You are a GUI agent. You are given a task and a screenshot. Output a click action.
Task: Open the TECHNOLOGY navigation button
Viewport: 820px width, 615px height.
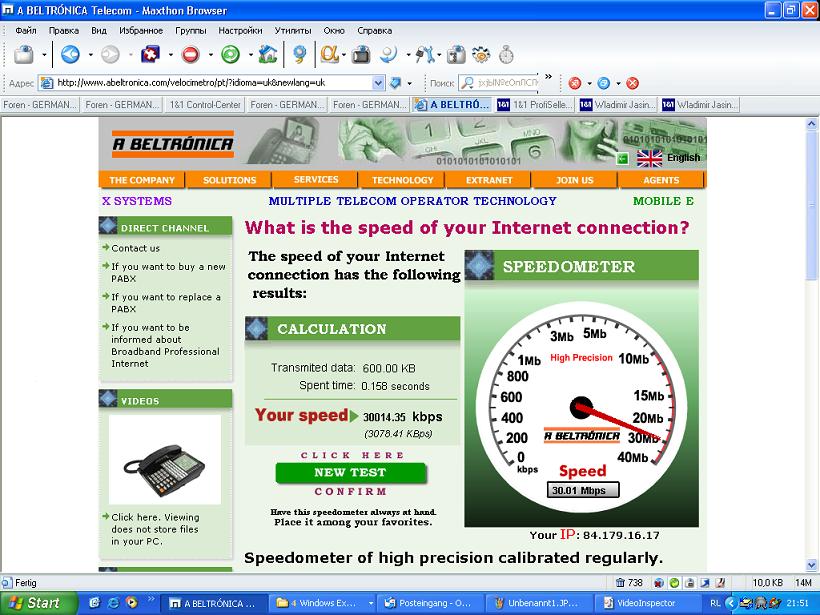(402, 180)
